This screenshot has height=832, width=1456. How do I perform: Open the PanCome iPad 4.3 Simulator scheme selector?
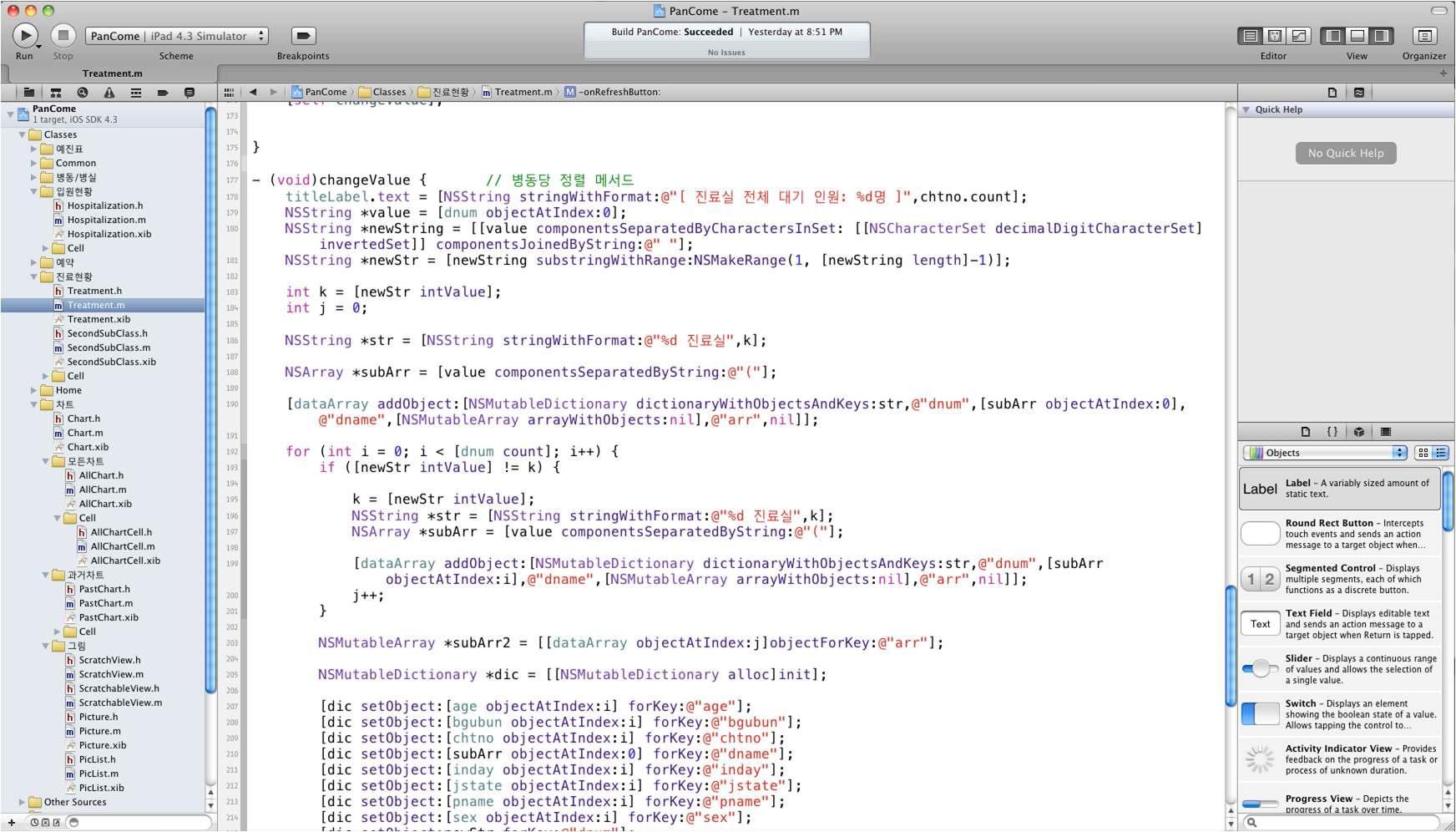point(177,36)
